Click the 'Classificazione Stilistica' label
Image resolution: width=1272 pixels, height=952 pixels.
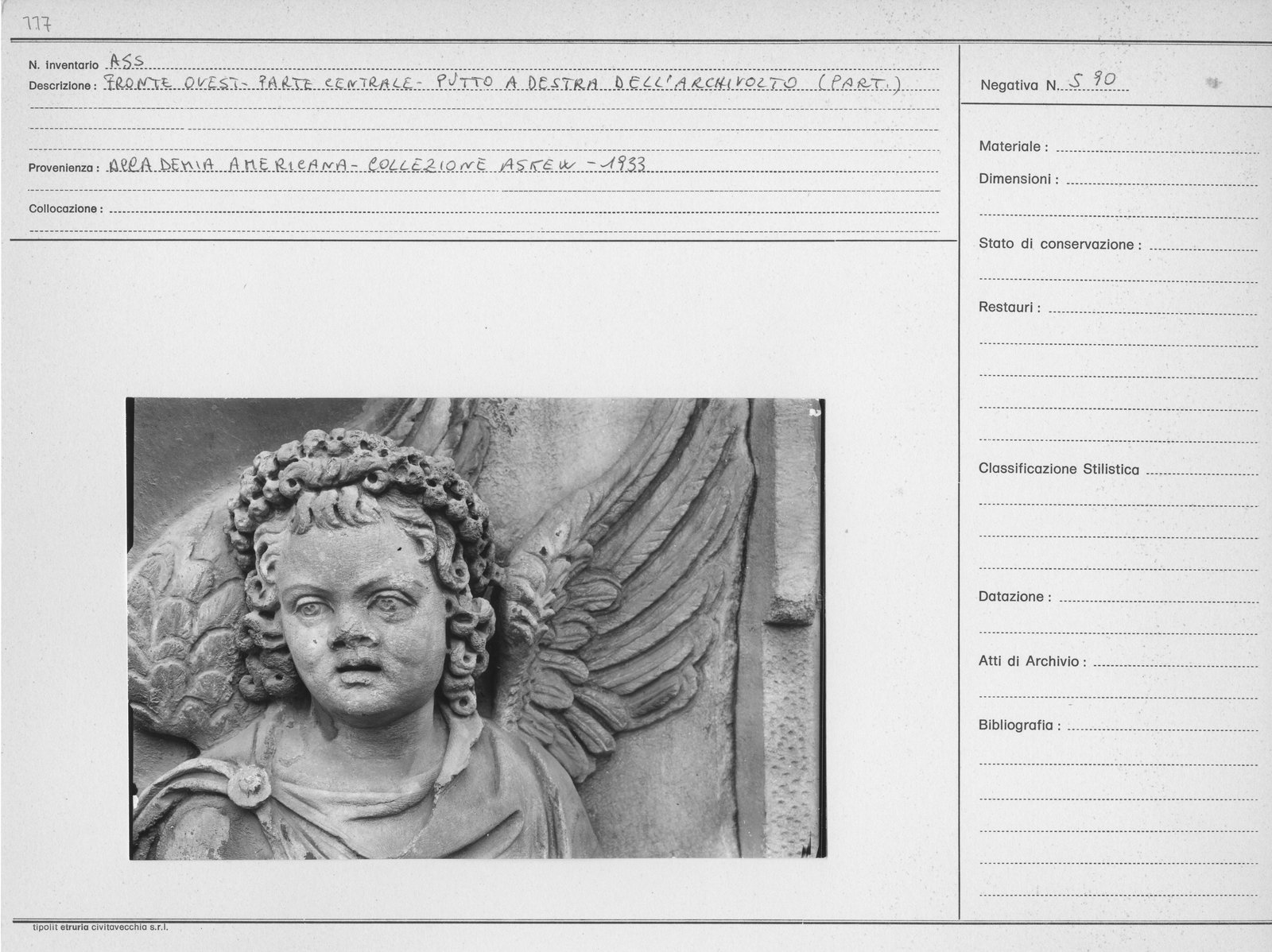pos(1059,470)
